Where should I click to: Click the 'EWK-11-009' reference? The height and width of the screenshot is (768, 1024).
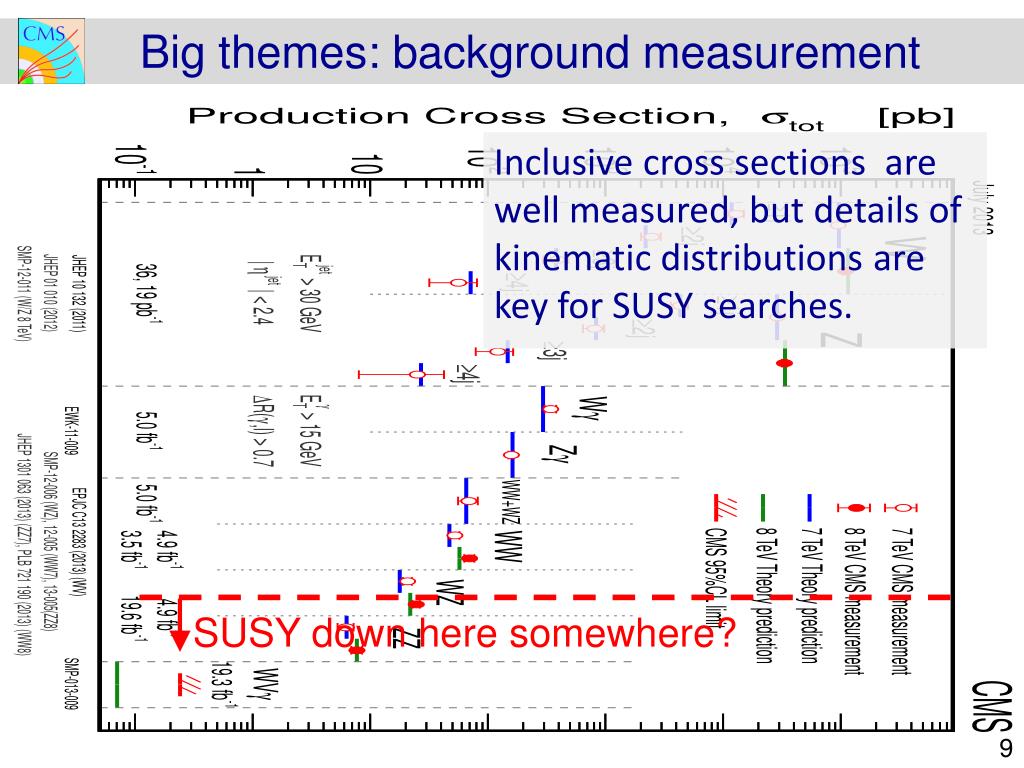point(71,430)
